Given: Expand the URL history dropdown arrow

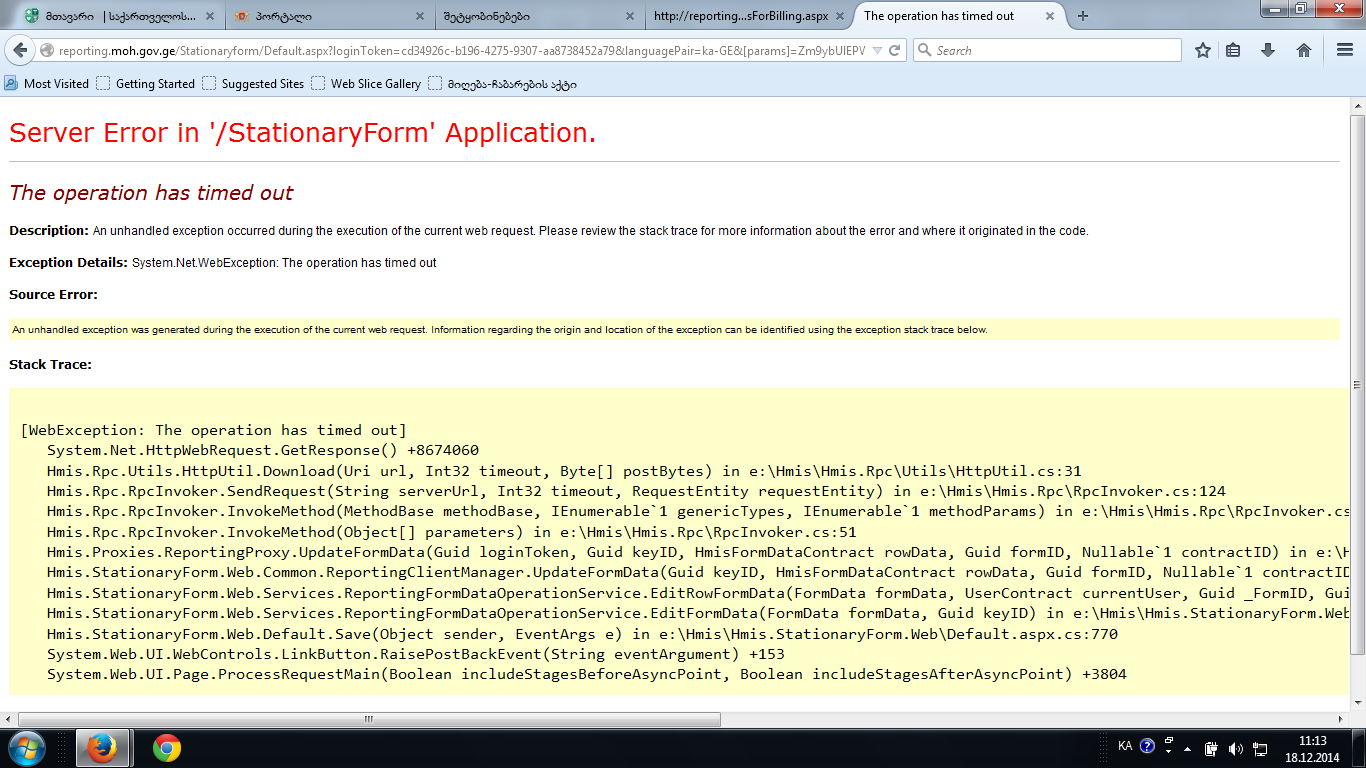Looking at the screenshot, I should (877, 50).
